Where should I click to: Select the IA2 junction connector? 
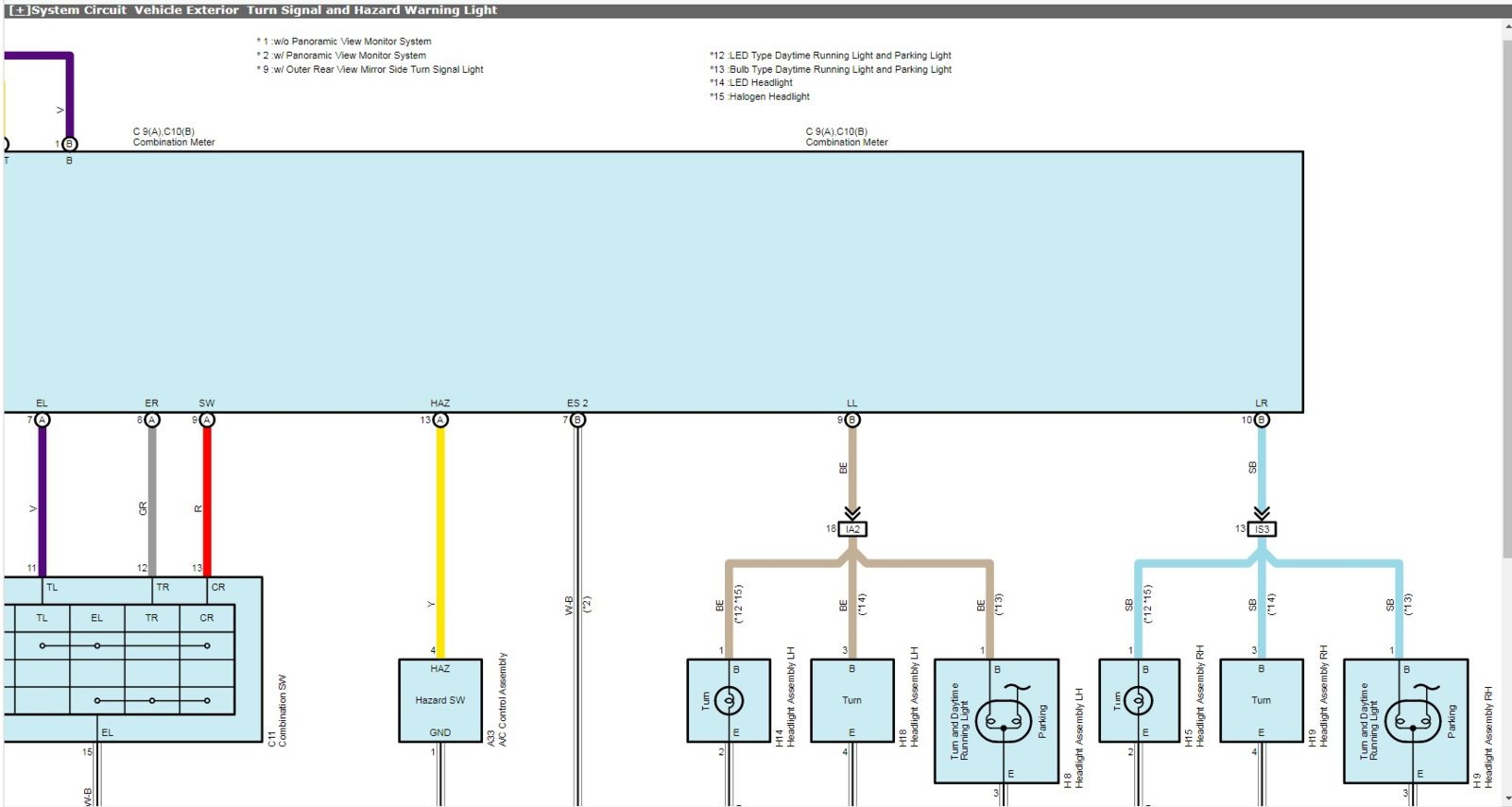[852, 529]
